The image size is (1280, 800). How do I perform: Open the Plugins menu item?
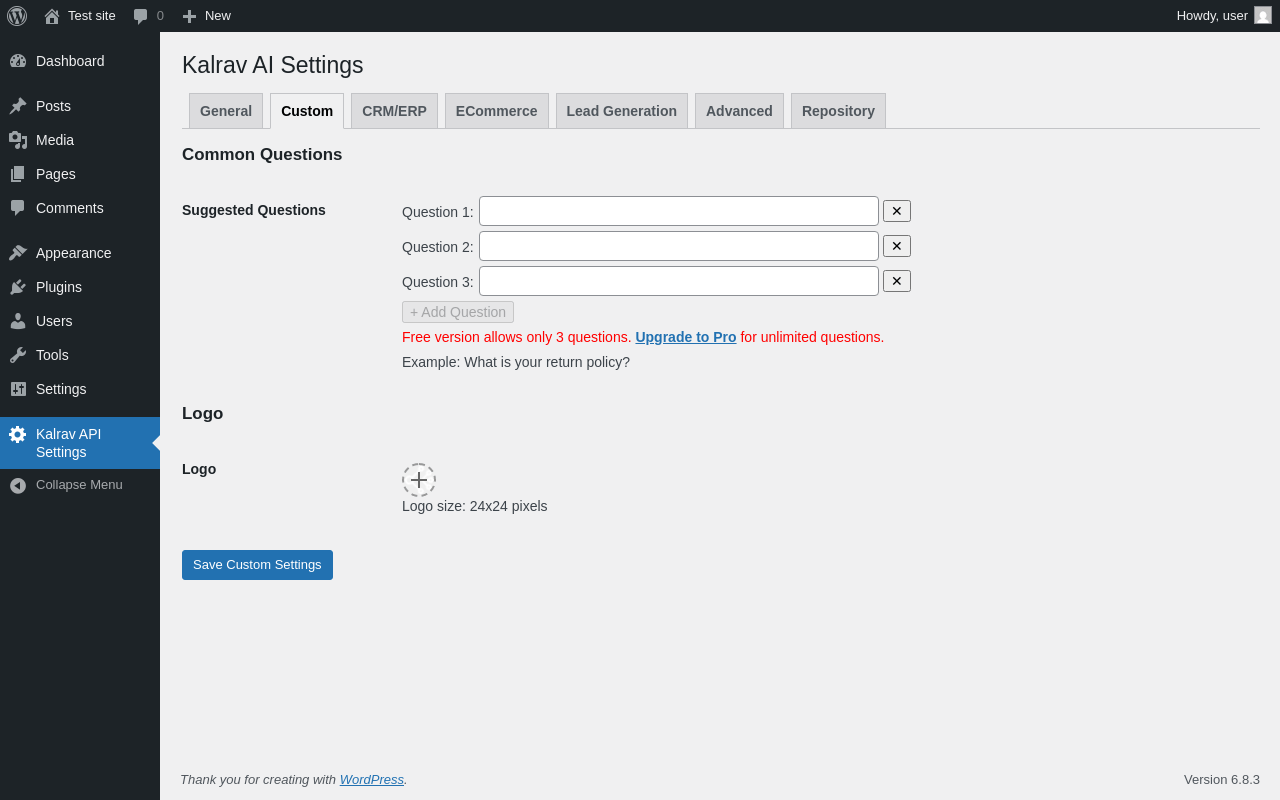click(59, 287)
